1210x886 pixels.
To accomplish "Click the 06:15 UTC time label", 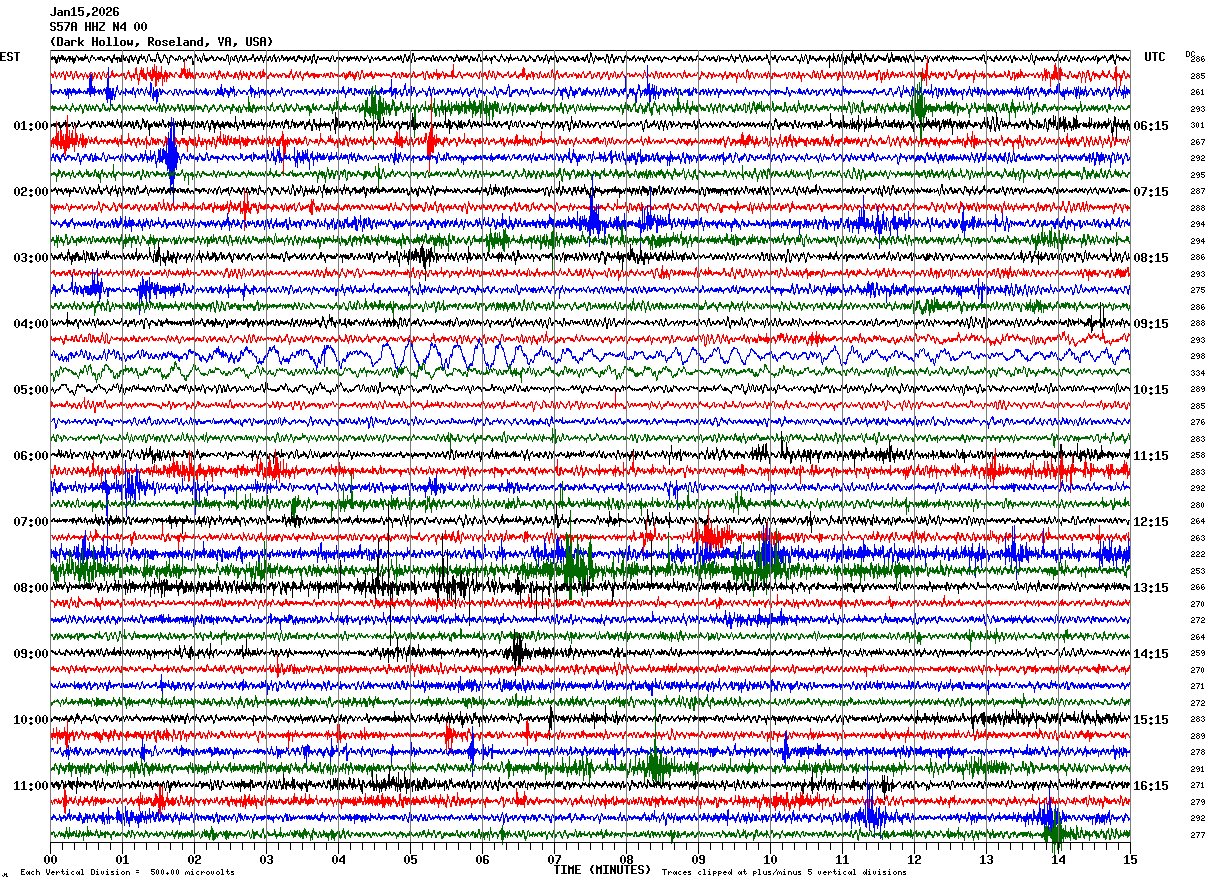I will pos(1151,126).
